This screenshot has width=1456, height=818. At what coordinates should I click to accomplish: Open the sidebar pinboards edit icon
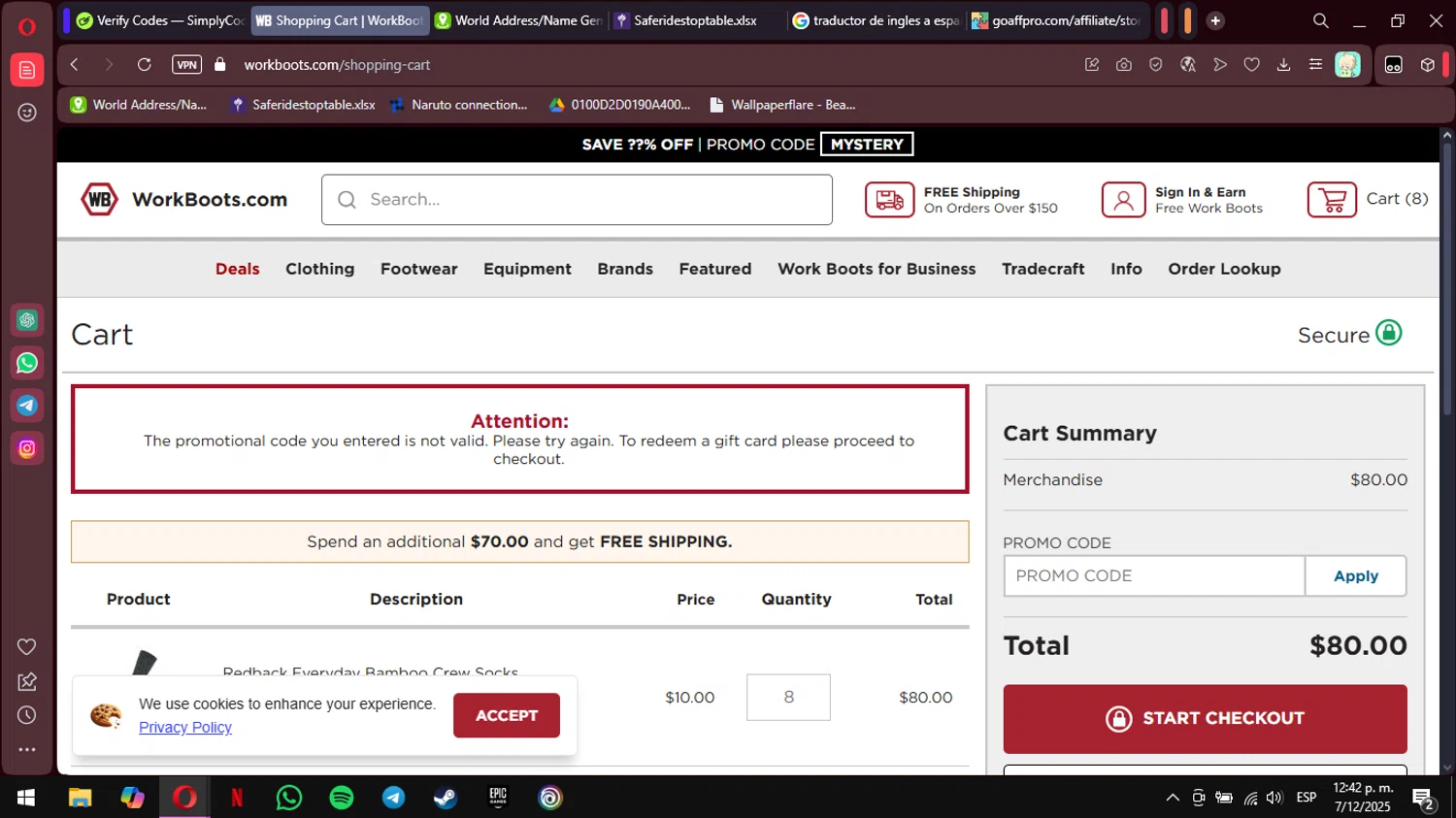click(x=27, y=681)
